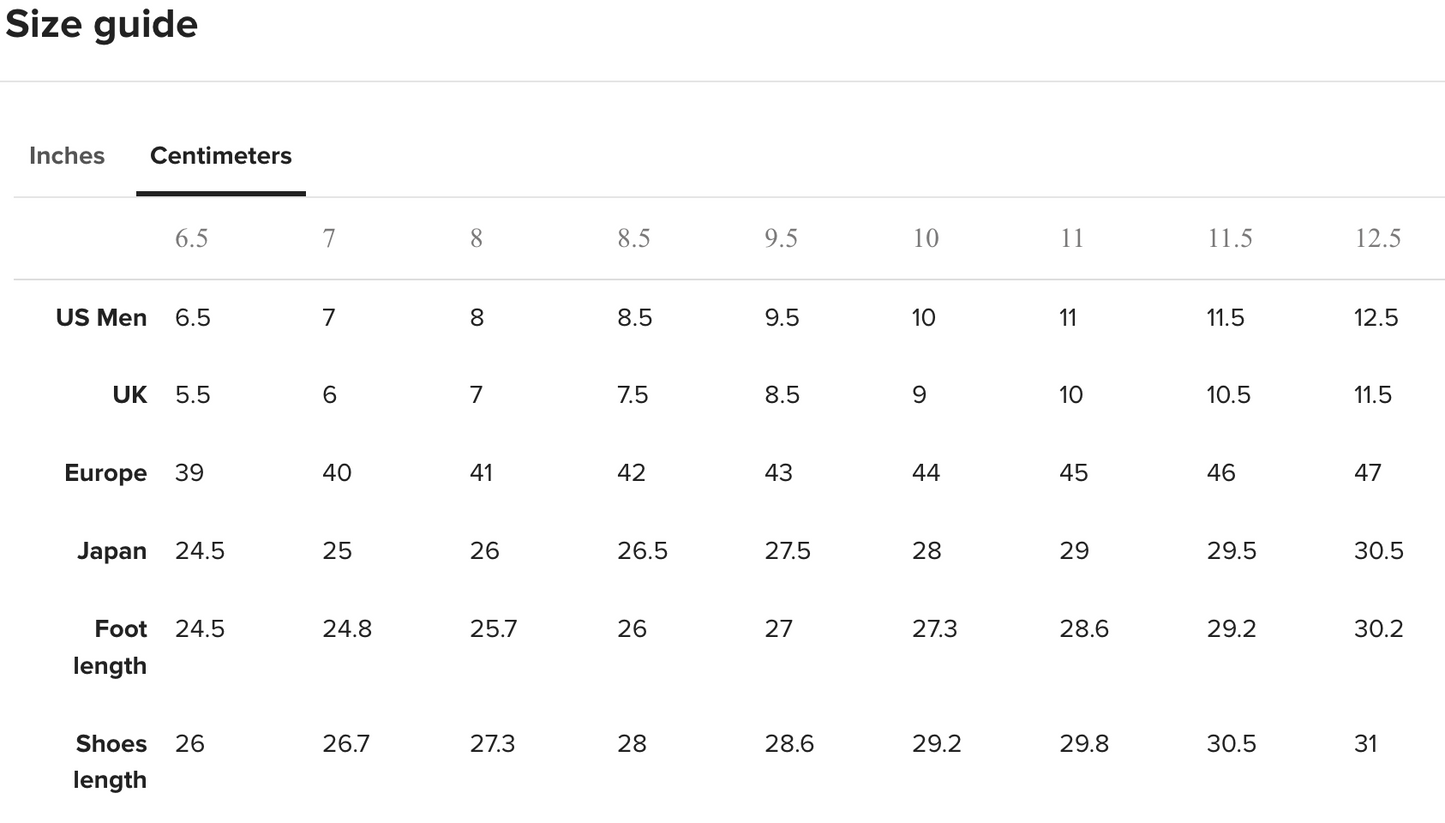Image resolution: width=1445 pixels, height=823 pixels.
Task: Click the gray 6.5 column header
Action: coord(191,238)
